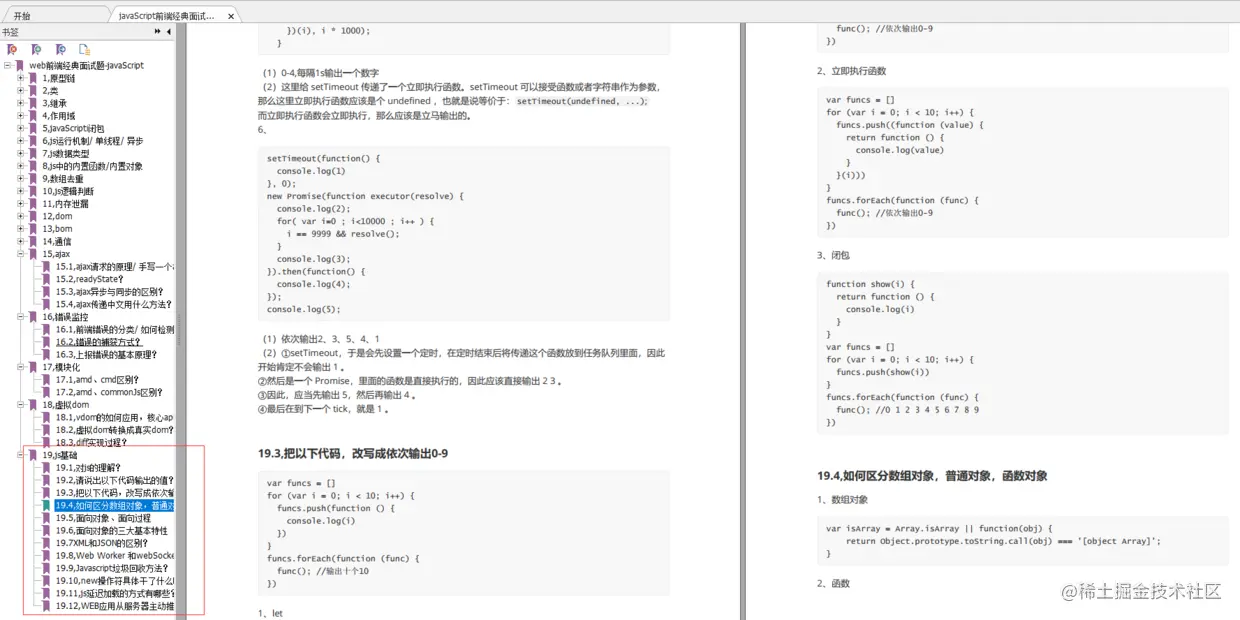Select highlighted bookmark 19.4,如何区分数组对象

point(114,505)
